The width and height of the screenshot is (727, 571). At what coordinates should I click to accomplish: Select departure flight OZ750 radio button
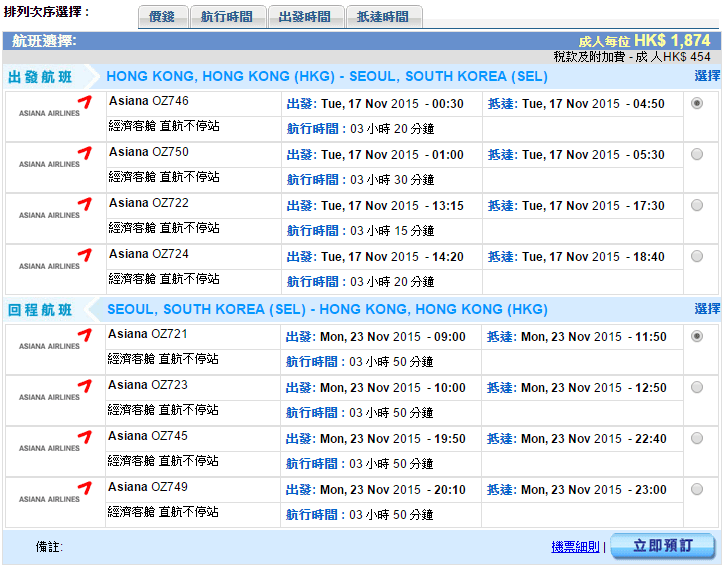[x=696, y=154]
